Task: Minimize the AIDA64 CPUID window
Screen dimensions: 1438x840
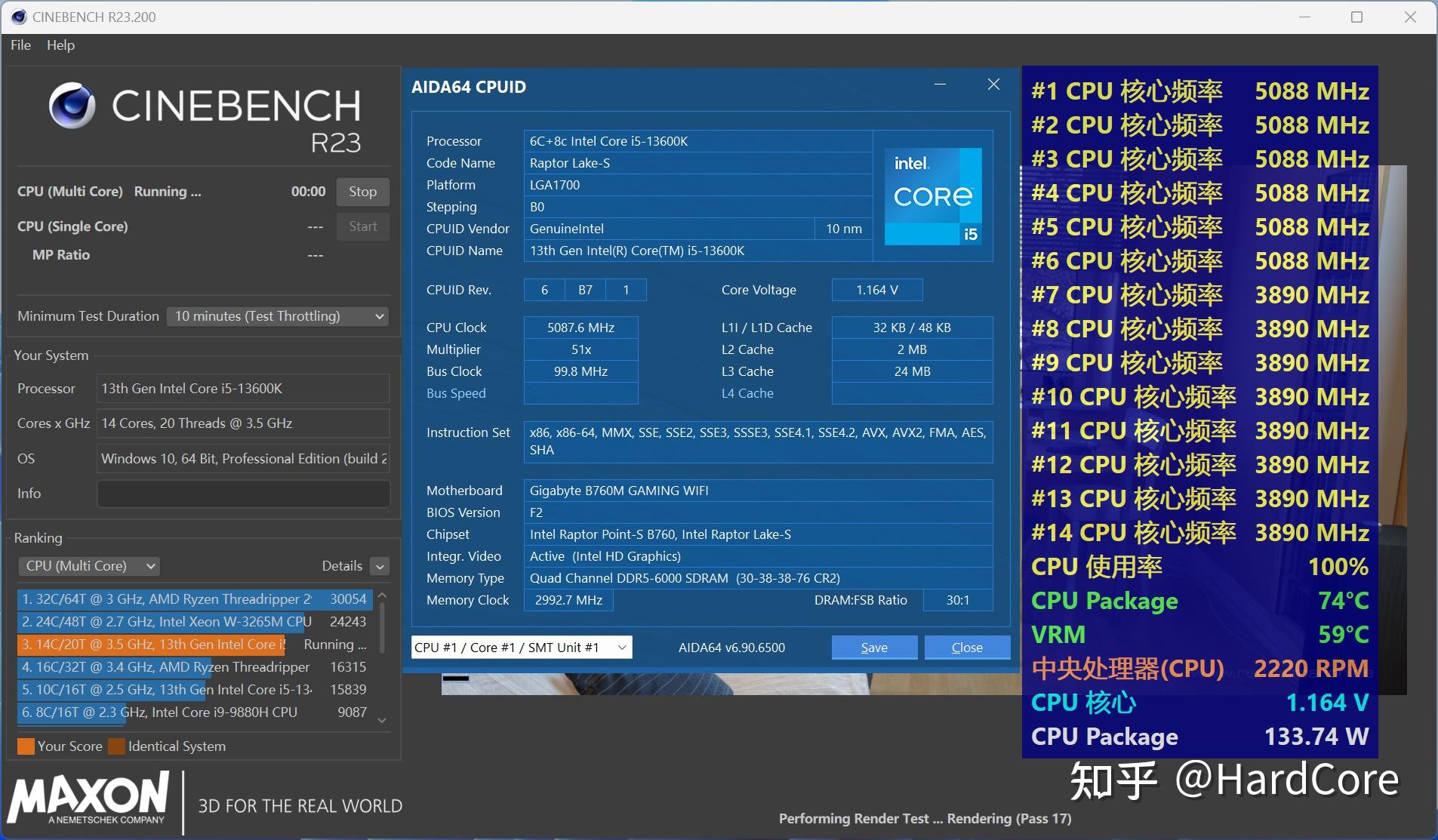Action: (x=940, y=85)
